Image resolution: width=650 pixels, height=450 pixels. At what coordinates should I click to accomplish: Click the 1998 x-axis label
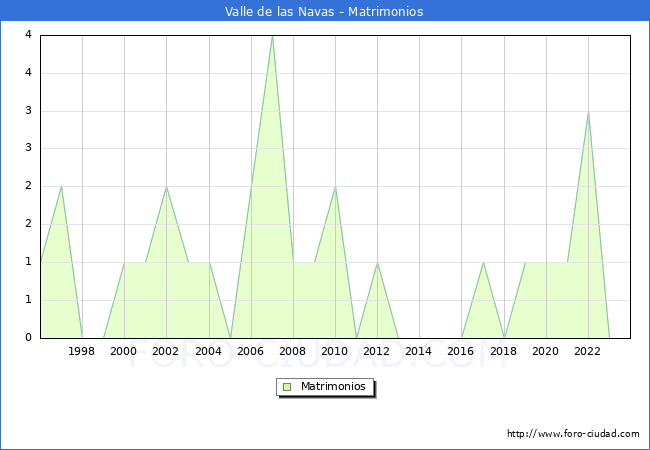point(81,351)
